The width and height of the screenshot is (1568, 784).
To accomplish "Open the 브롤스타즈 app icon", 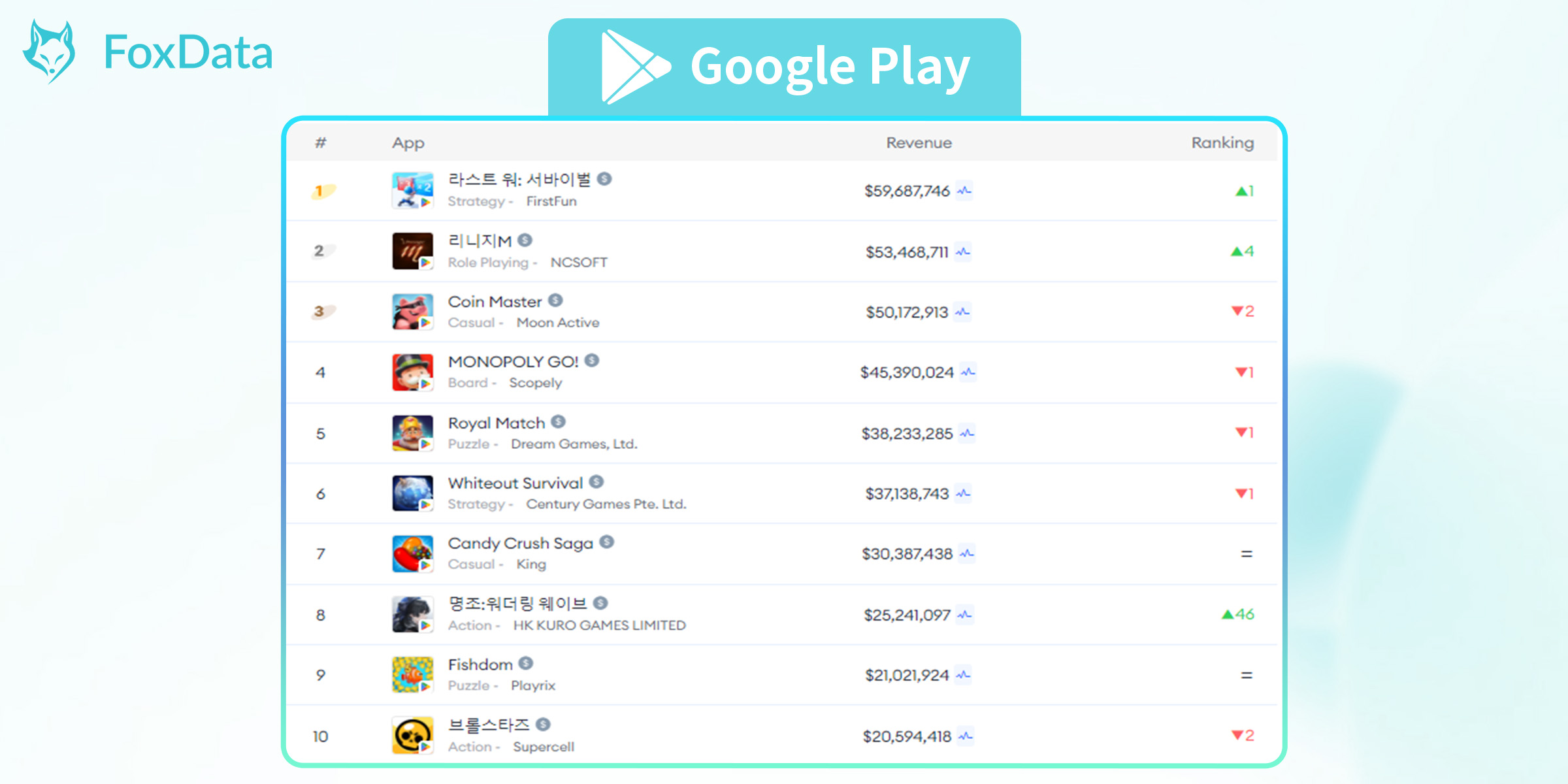I will (412, 736).
